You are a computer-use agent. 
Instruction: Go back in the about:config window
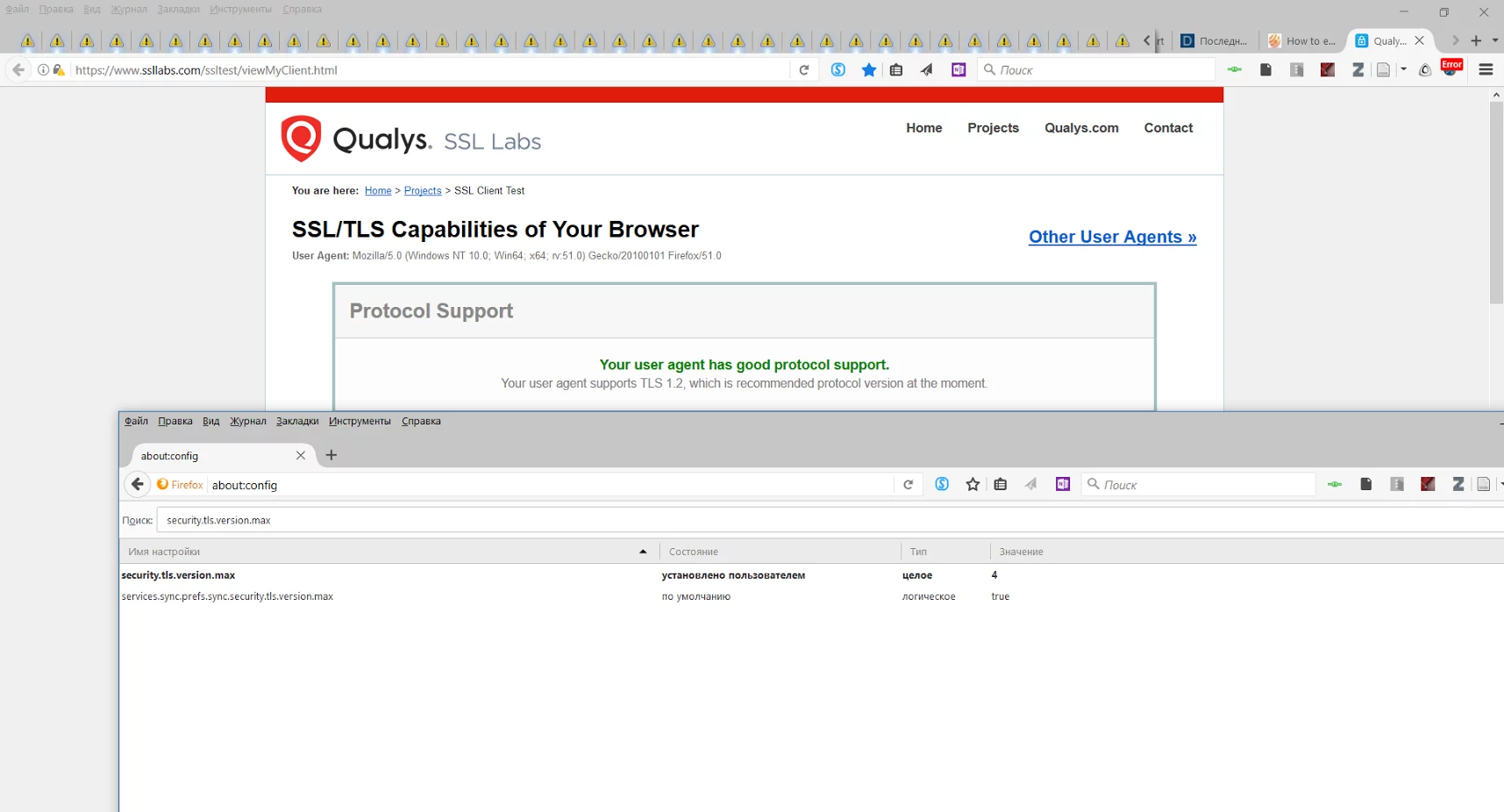coord(137,484)
